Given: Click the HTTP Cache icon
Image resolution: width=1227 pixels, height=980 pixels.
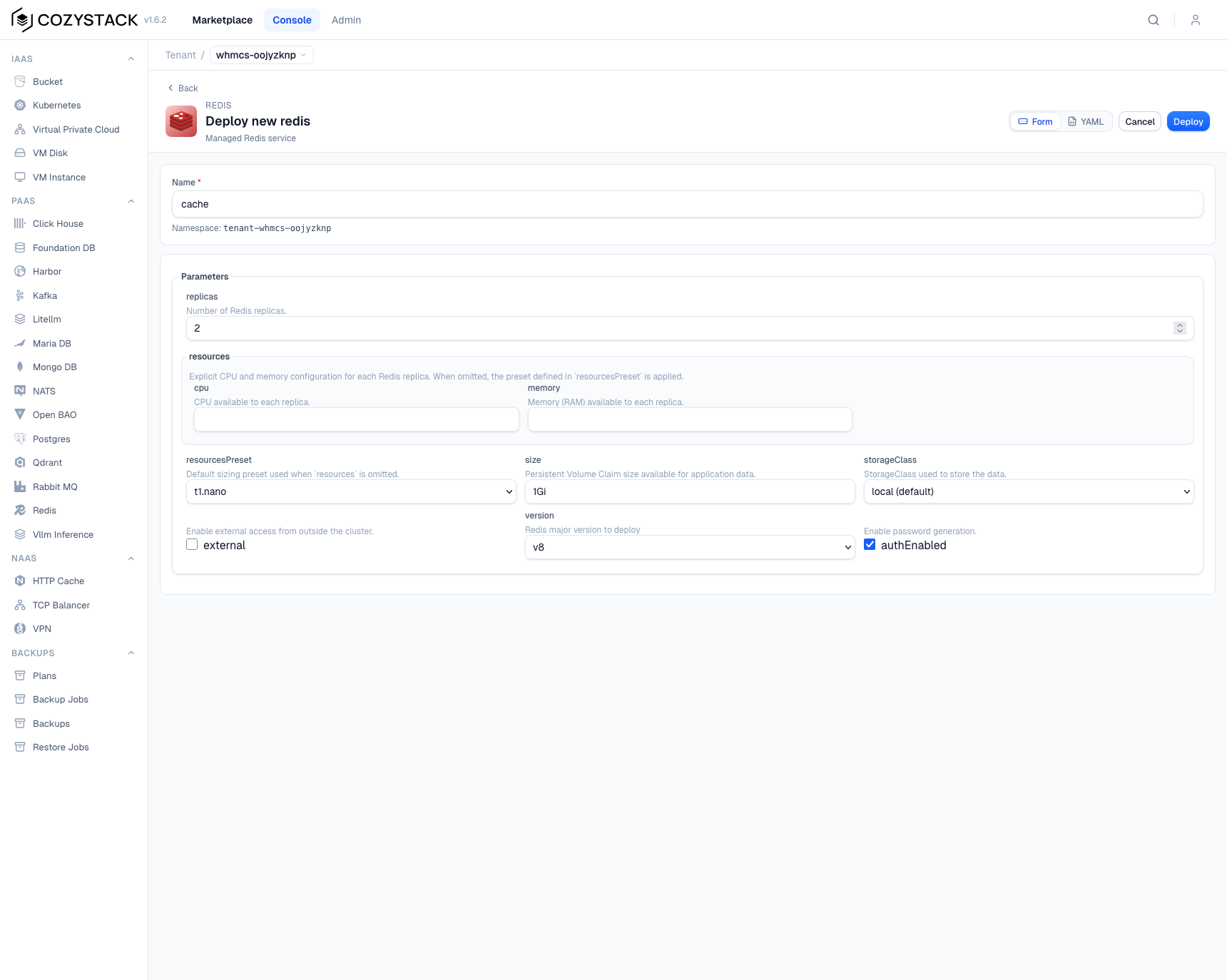Looking at the screenshot, I should click(x=20, y=581).
